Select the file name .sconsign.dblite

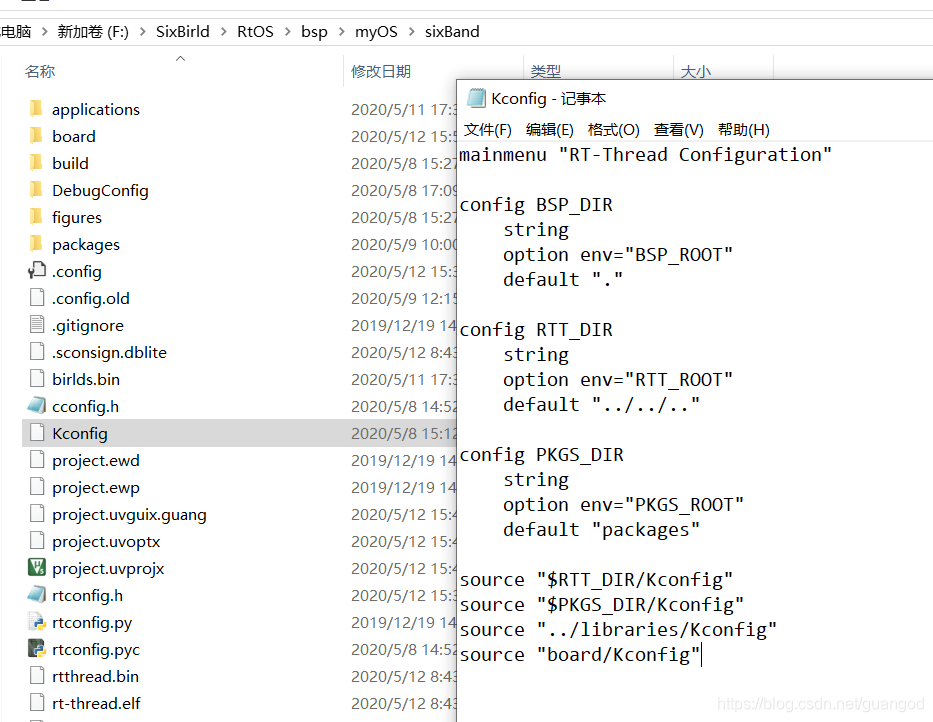pyautogui.click(x=109, y=352)
